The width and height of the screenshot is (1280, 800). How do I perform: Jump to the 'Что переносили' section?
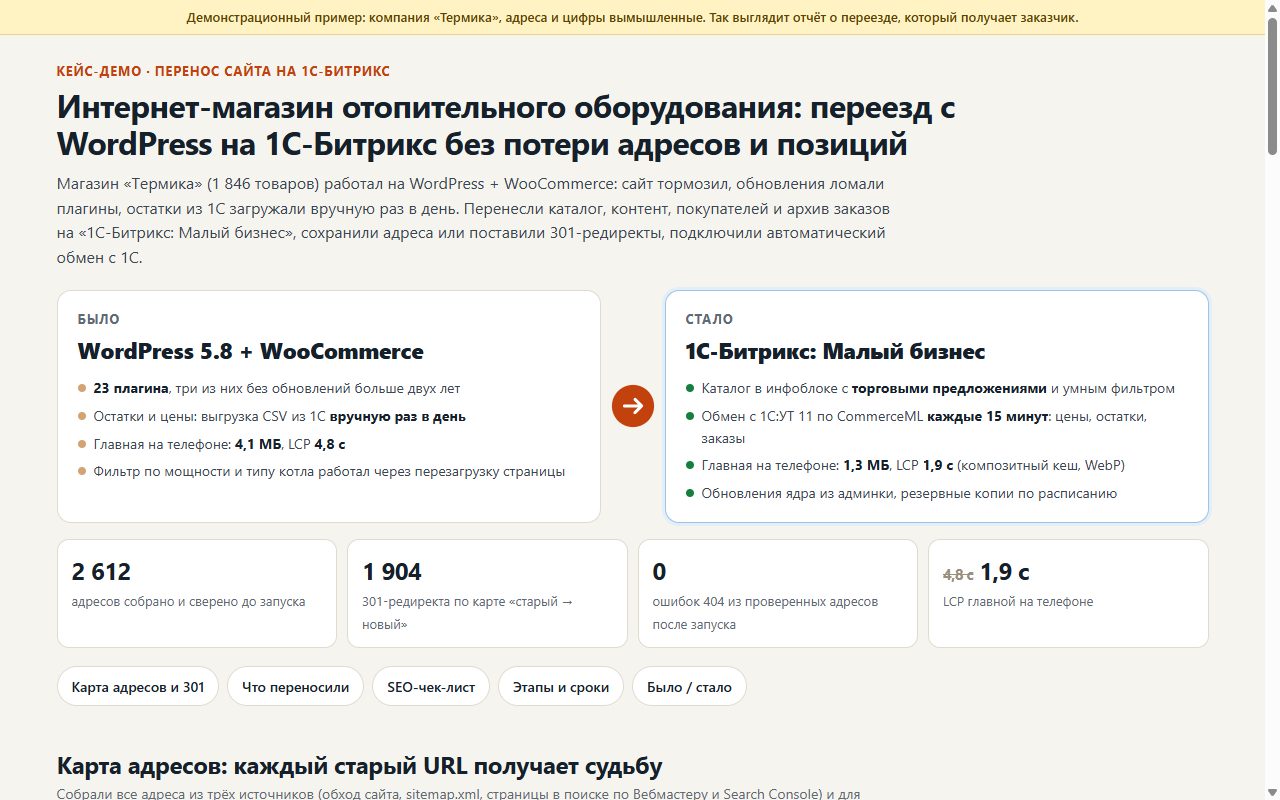coord(295,687)
